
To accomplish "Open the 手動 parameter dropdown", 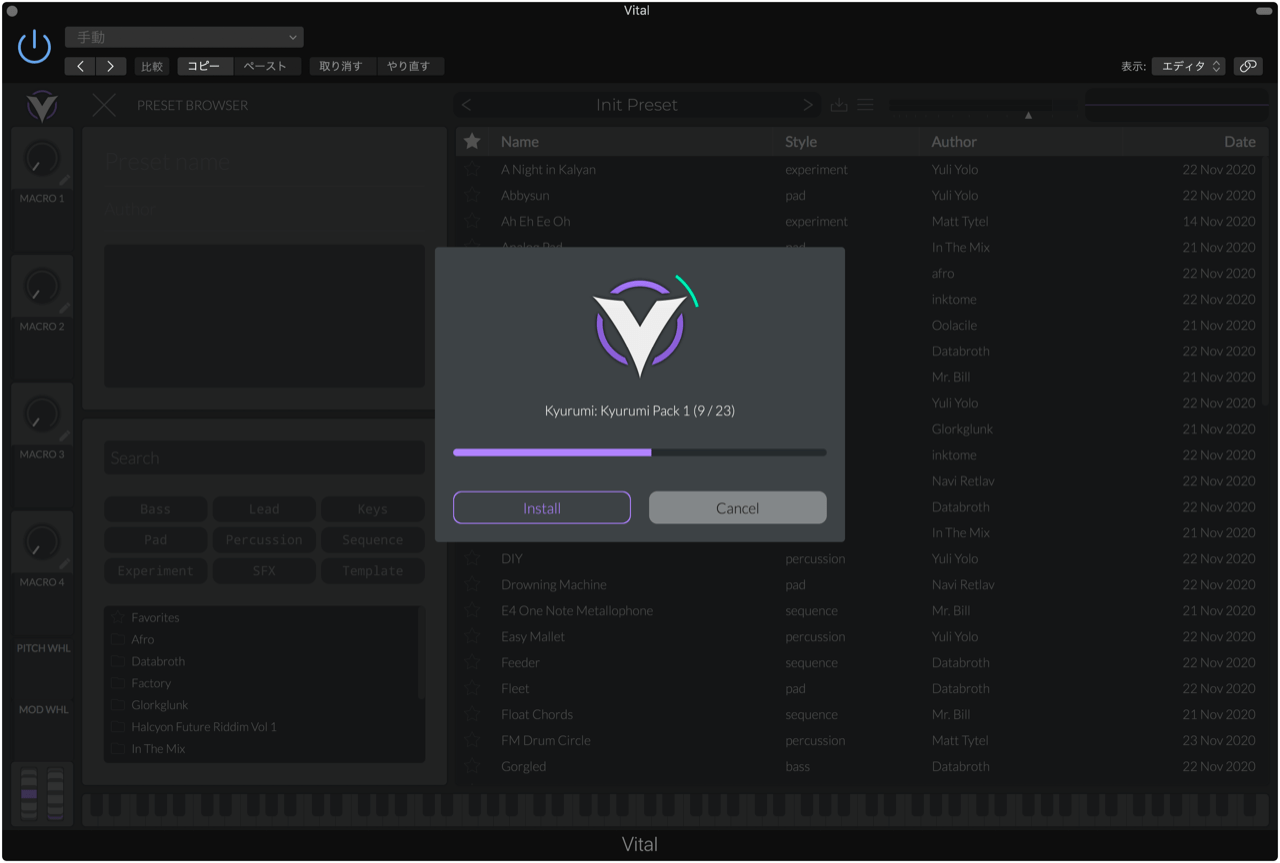I will coord(184,36).
